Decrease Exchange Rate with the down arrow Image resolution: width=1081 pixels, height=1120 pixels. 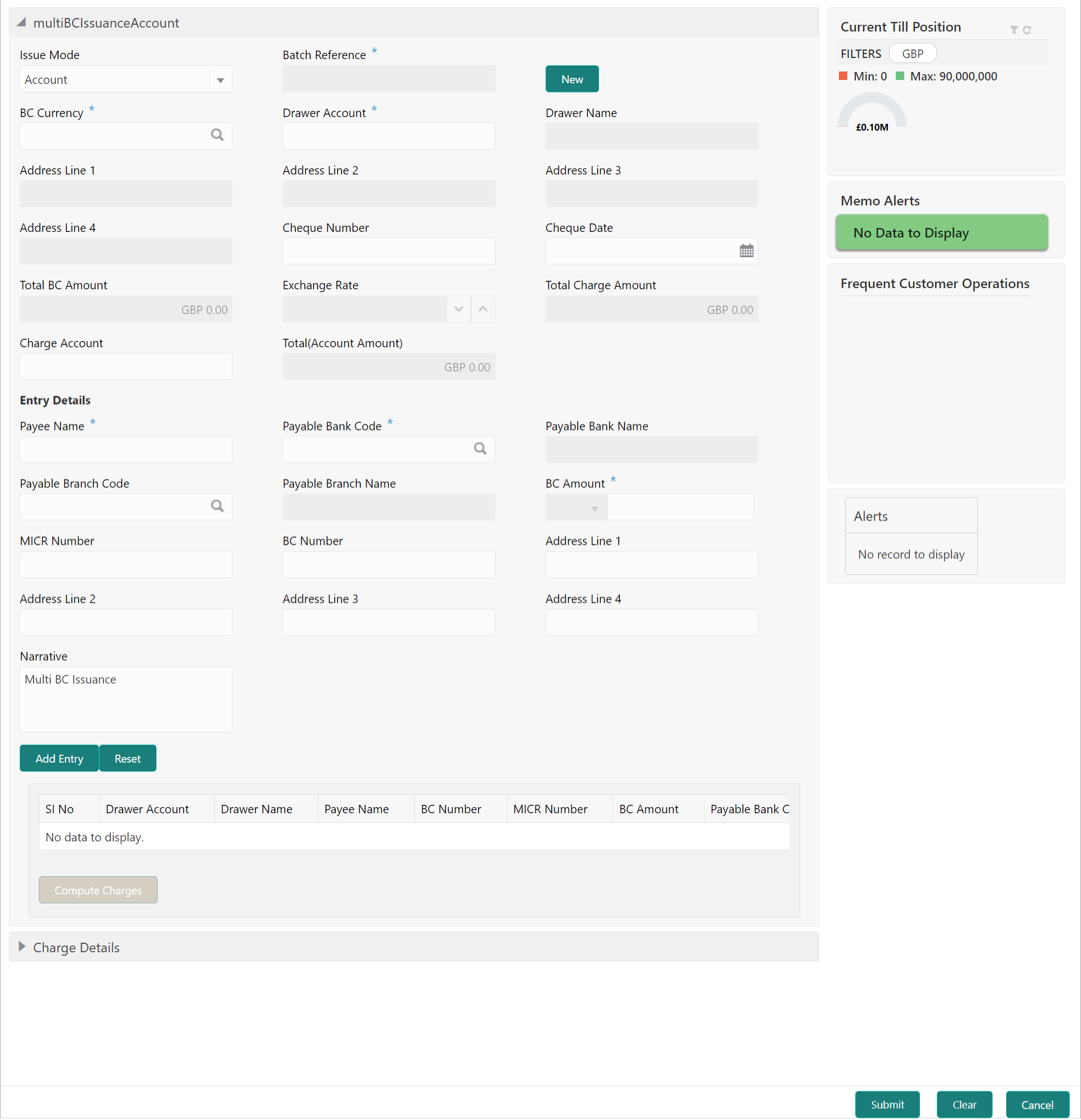coord(458,309)
